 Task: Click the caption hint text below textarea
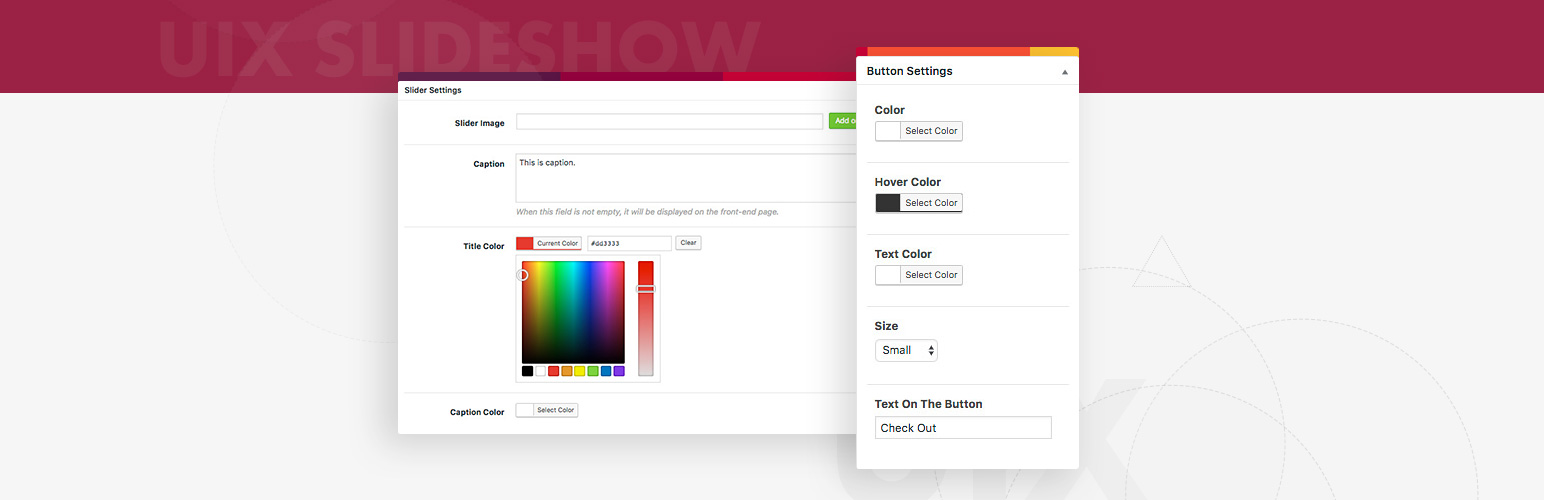pyautogui.click(x=647, y=212)
